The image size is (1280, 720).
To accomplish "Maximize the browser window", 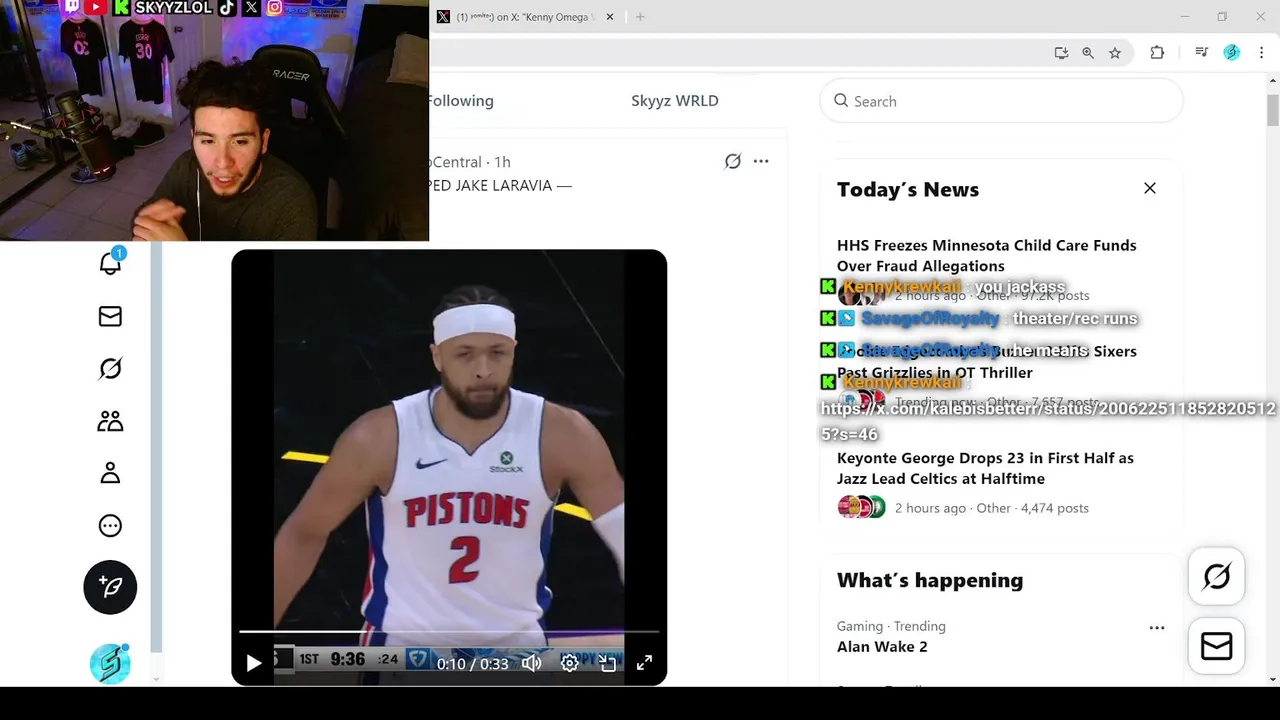I will click(x=1222, y=17).
